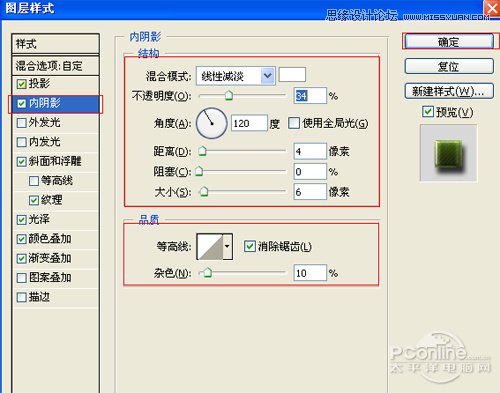Enable the 图案叠加 checkbox
Viewport: 500px width, 393px height.
tap(22, 278)
